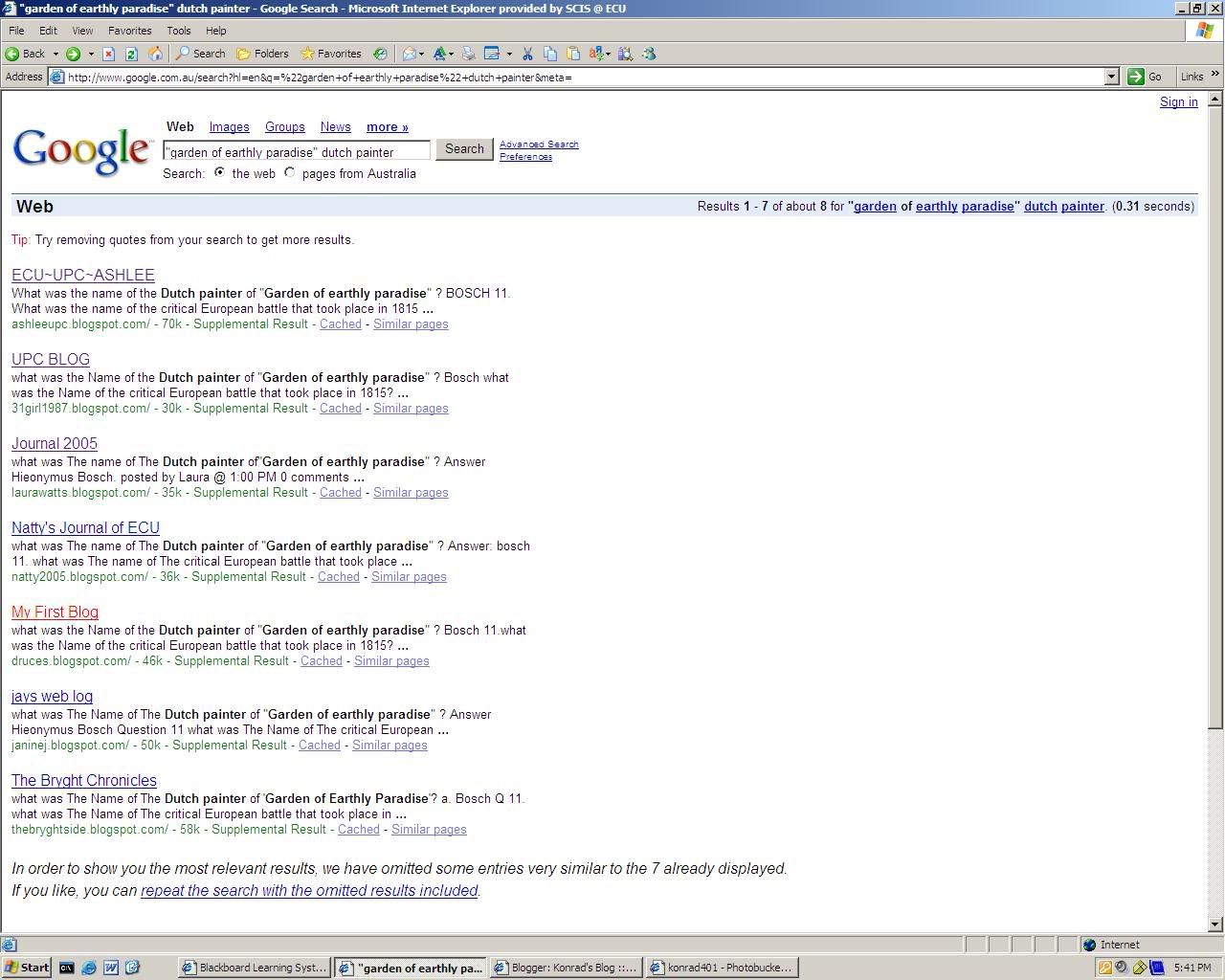1225x980 pixels.
Task: Click the Mail envelope toolbar icon
Action: (x=409, y=54)
